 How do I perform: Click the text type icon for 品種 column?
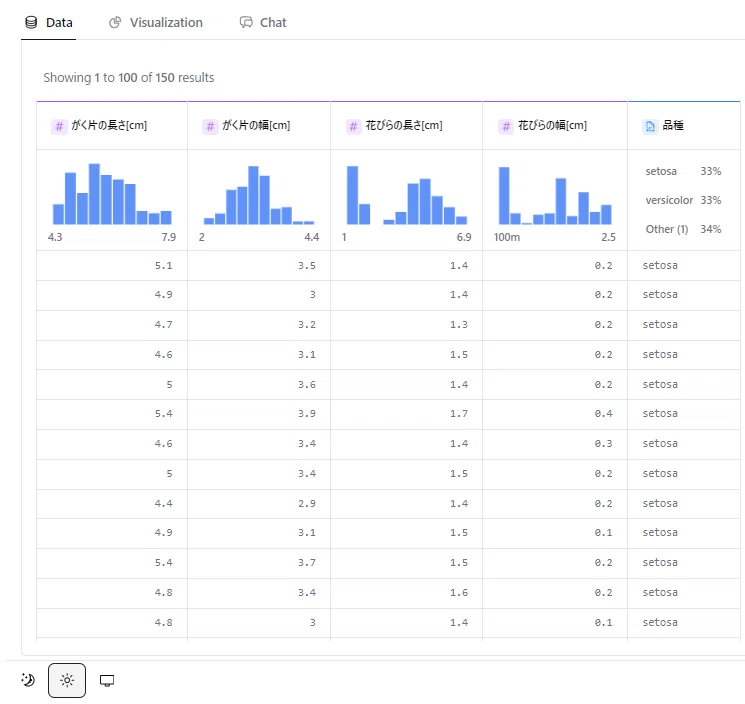650,126
